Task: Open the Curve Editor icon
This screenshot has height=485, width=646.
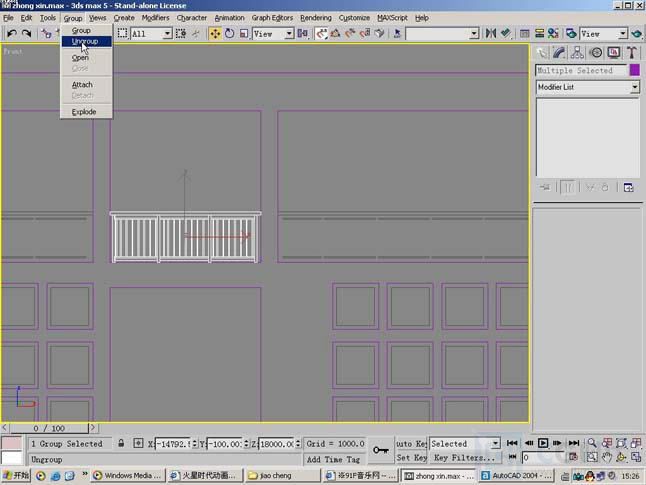Action: [524, 33]
